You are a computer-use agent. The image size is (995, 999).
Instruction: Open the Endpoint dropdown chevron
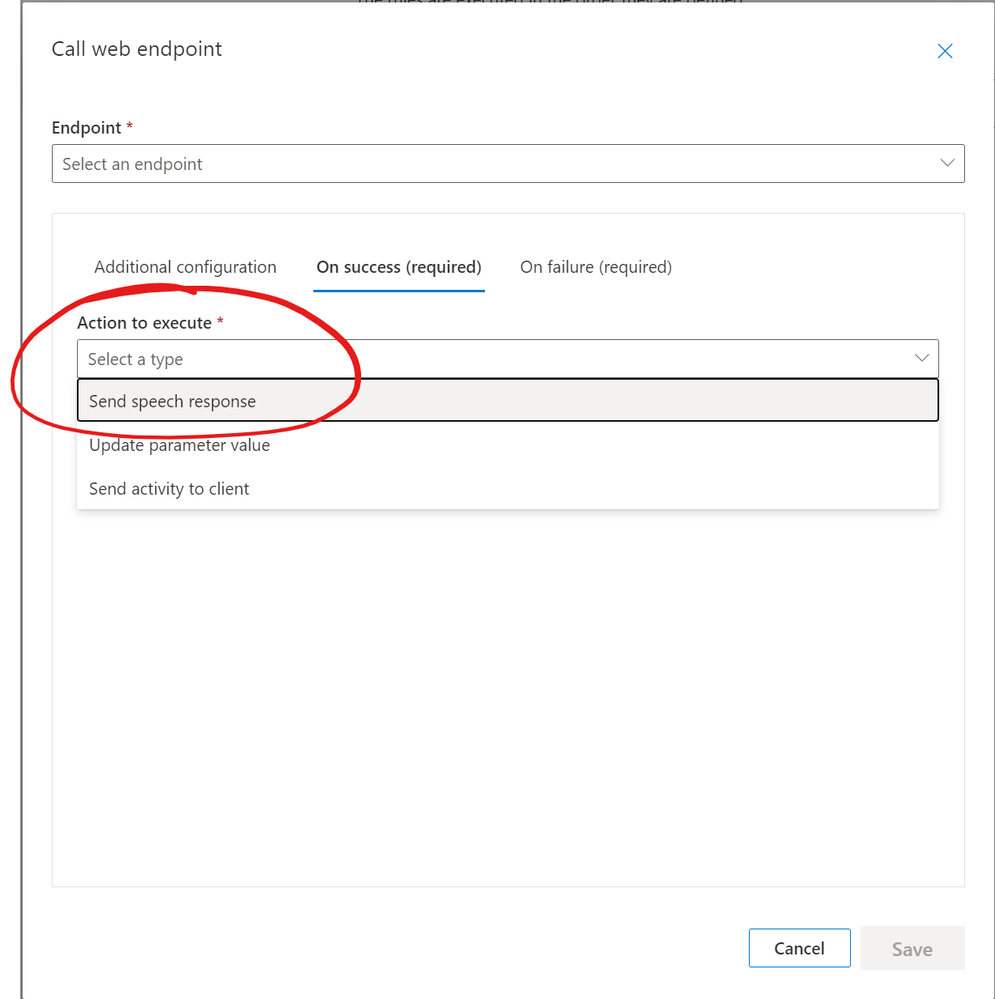click(947, 163)
